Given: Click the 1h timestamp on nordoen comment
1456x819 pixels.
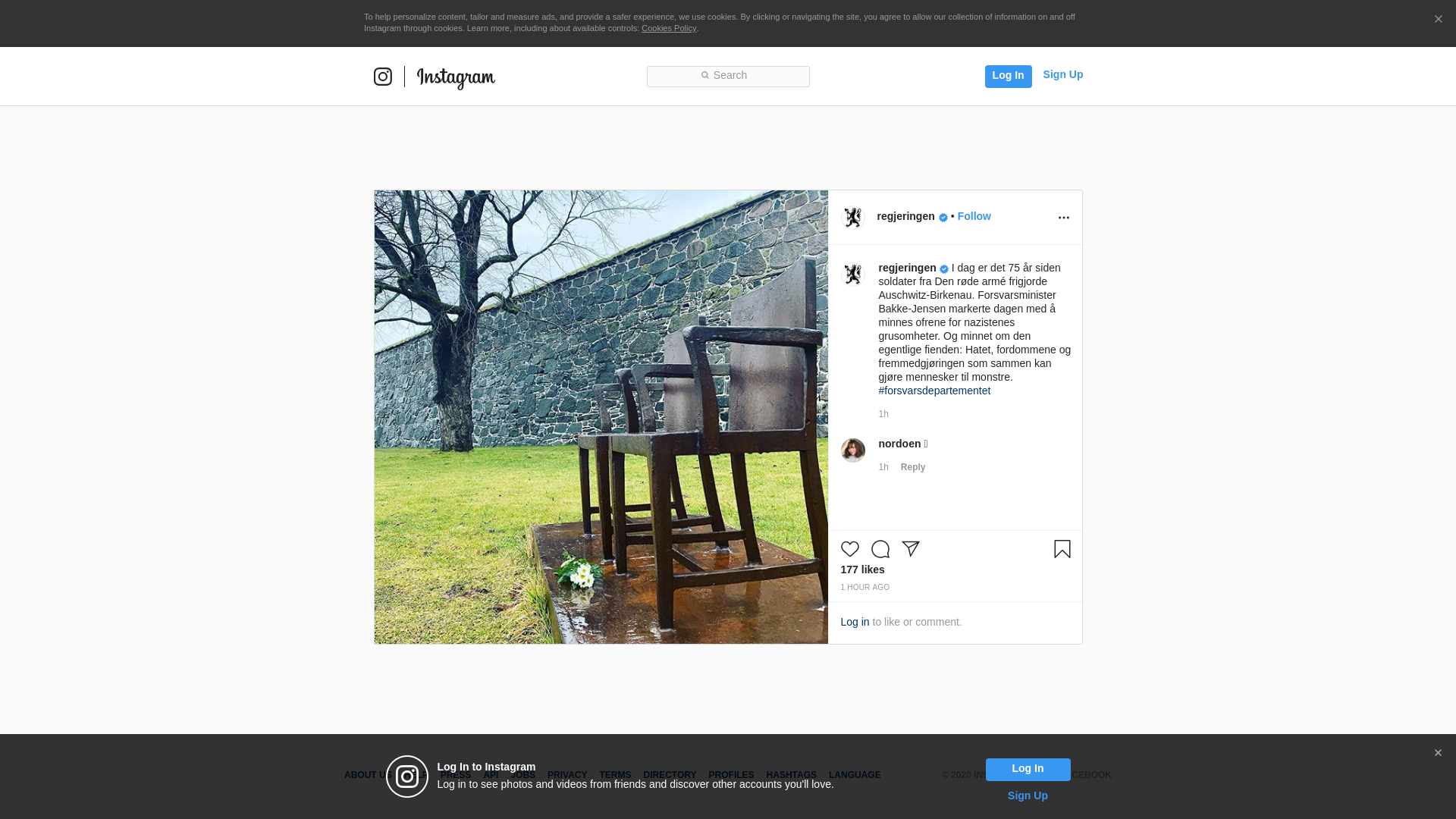Looking at the screenshot, I should coord(883,467).
